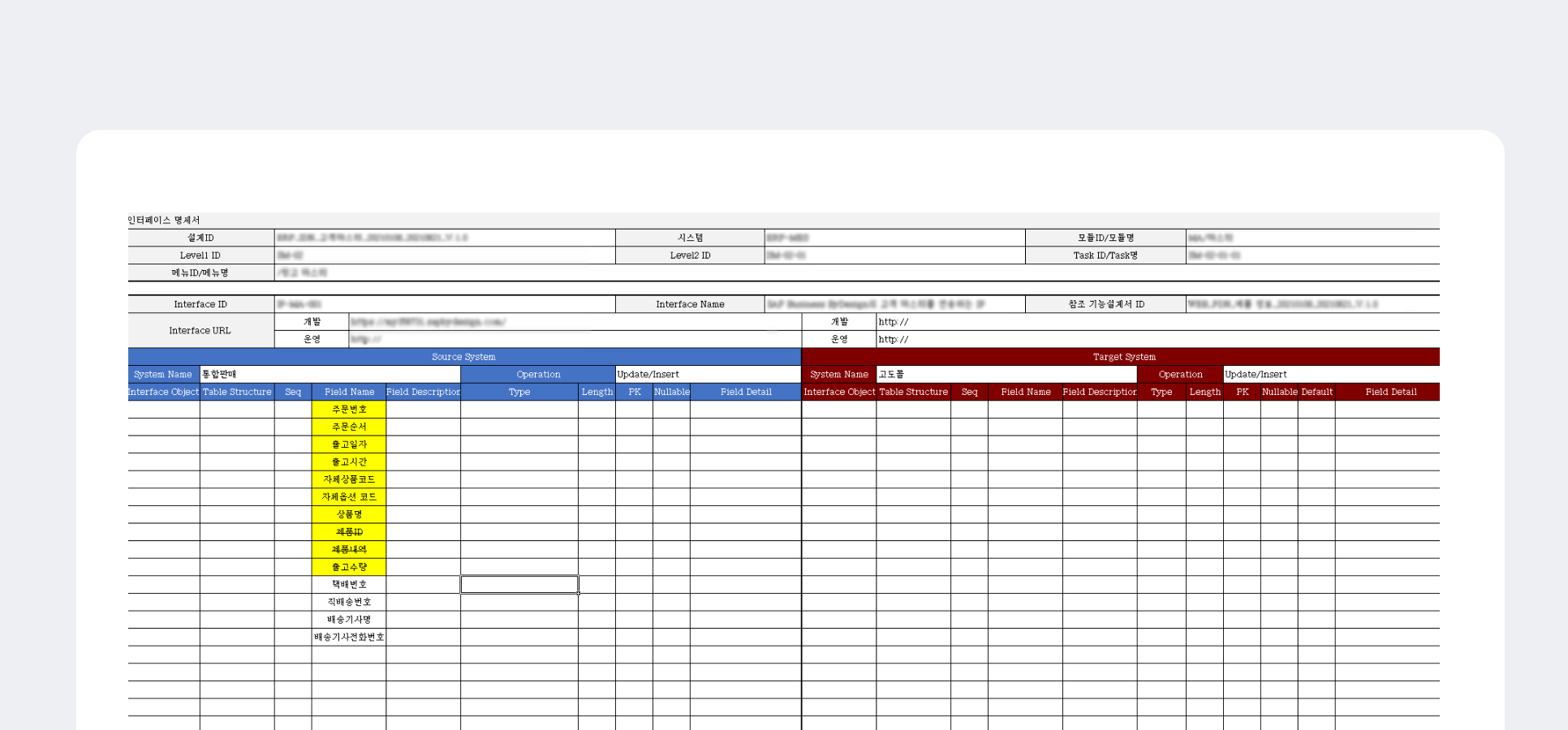1568x730 pixels.
Task: Click the blue 'Table Structure' column header
Action: [x=237, y=392]
